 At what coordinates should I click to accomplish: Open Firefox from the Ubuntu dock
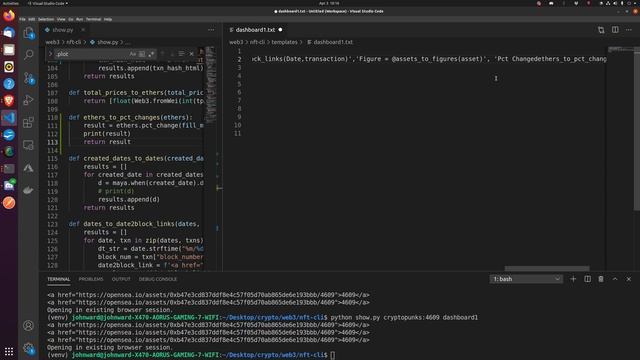coord(9,16)
